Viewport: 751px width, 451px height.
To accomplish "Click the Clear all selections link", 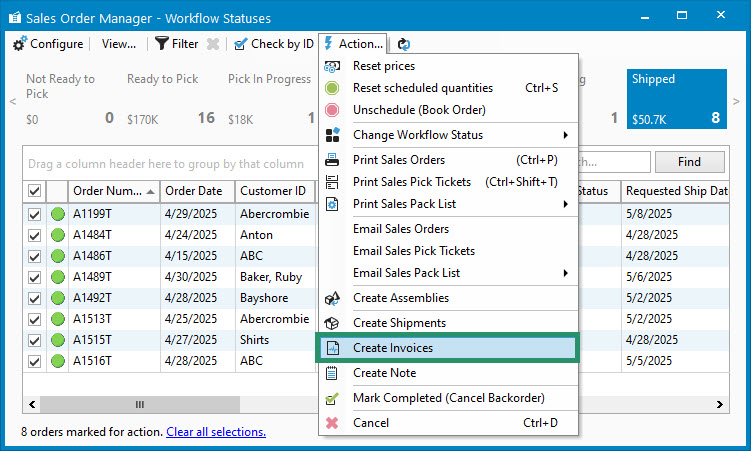I will (216, 432).
